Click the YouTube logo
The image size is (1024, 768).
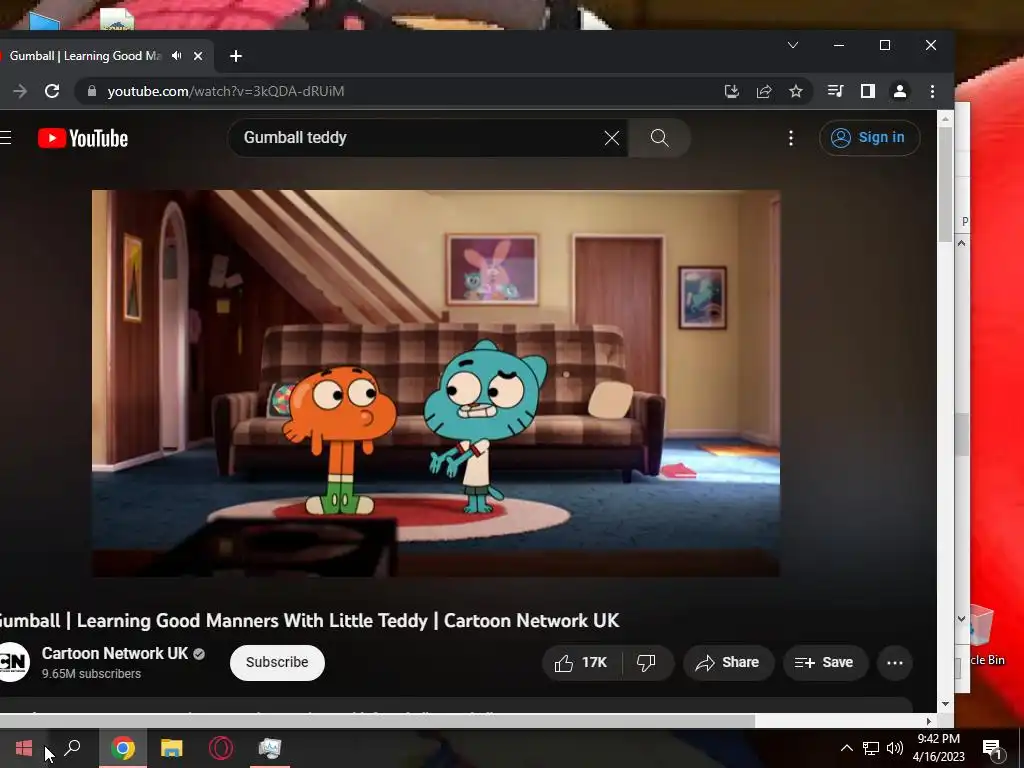(83, 138)
